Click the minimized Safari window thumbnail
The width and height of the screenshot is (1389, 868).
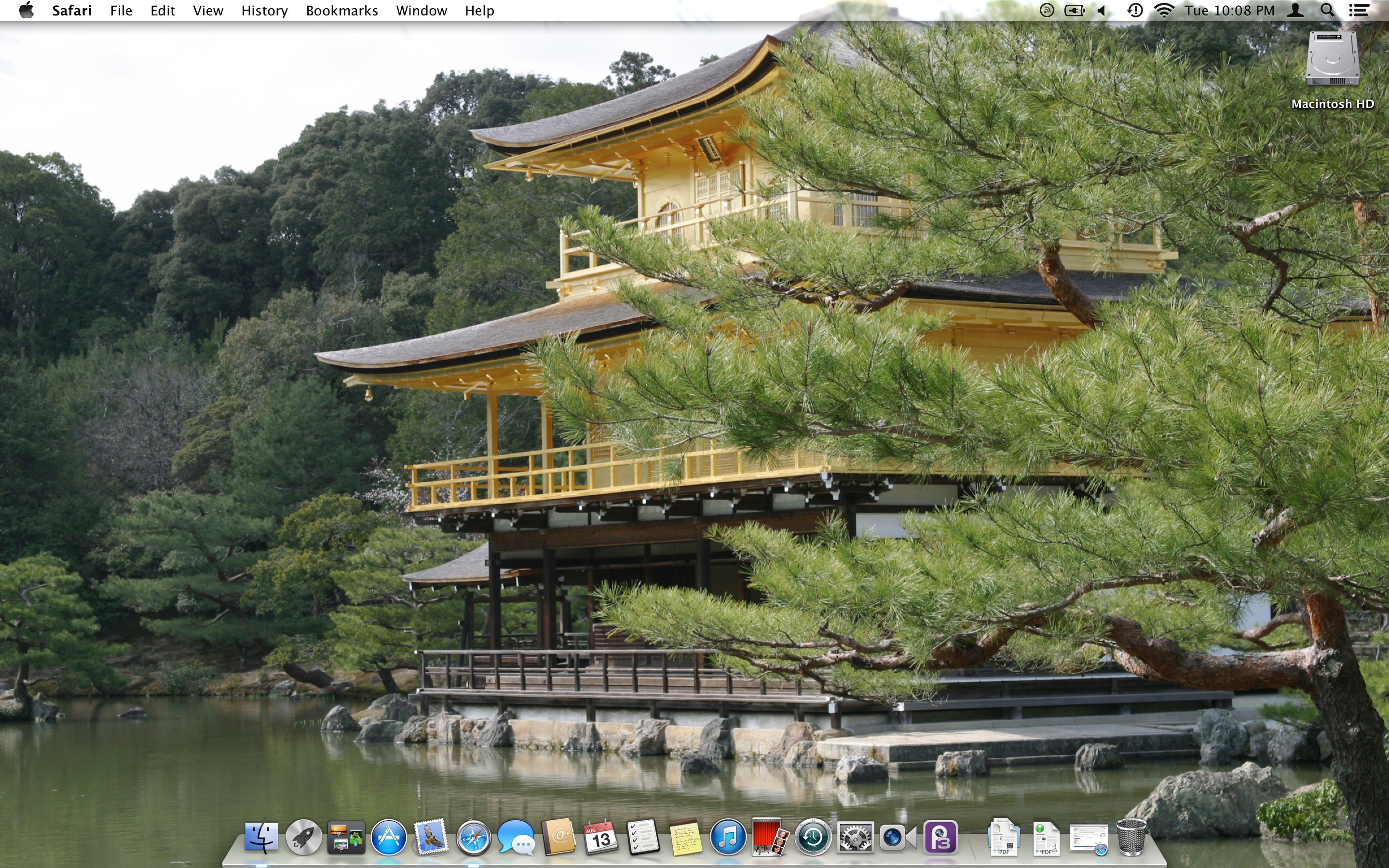1089,839
